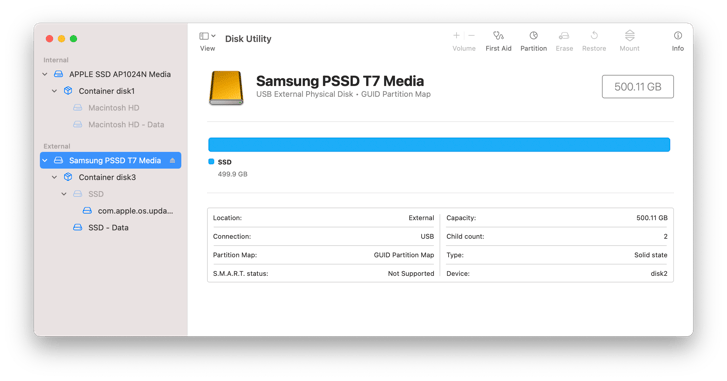Click the remove Volume minus button

coord(472,36)
